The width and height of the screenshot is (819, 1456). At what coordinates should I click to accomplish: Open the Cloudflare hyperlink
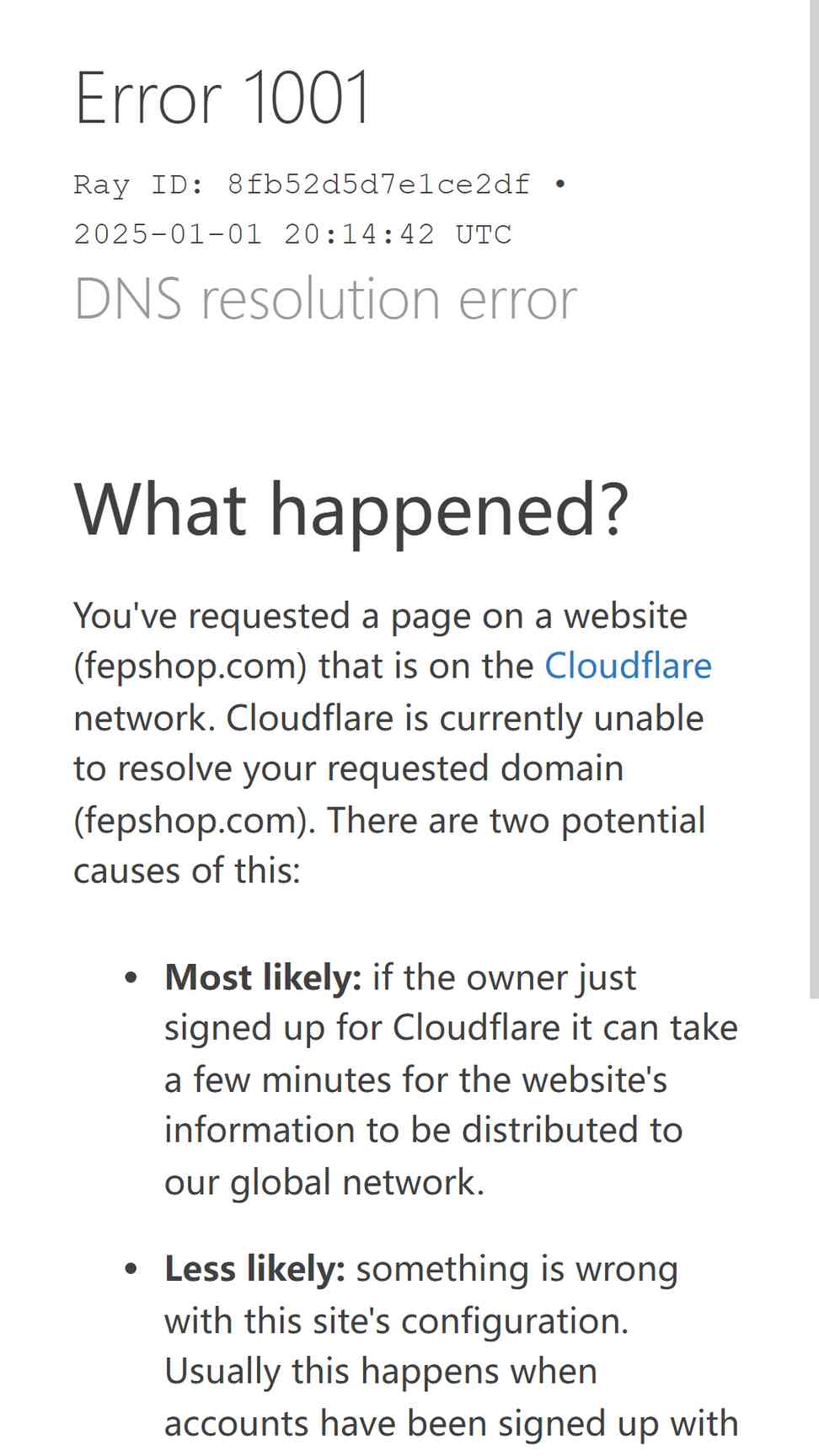(628, 666)
